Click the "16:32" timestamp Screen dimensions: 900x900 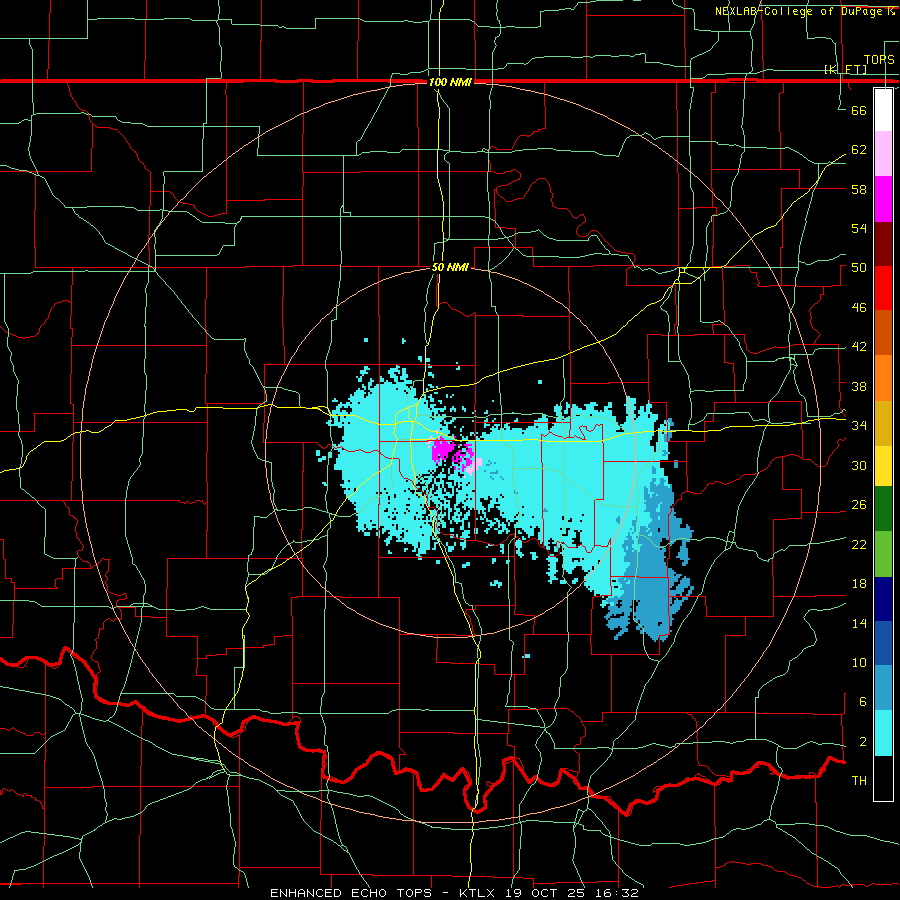(x=619, y=893)
